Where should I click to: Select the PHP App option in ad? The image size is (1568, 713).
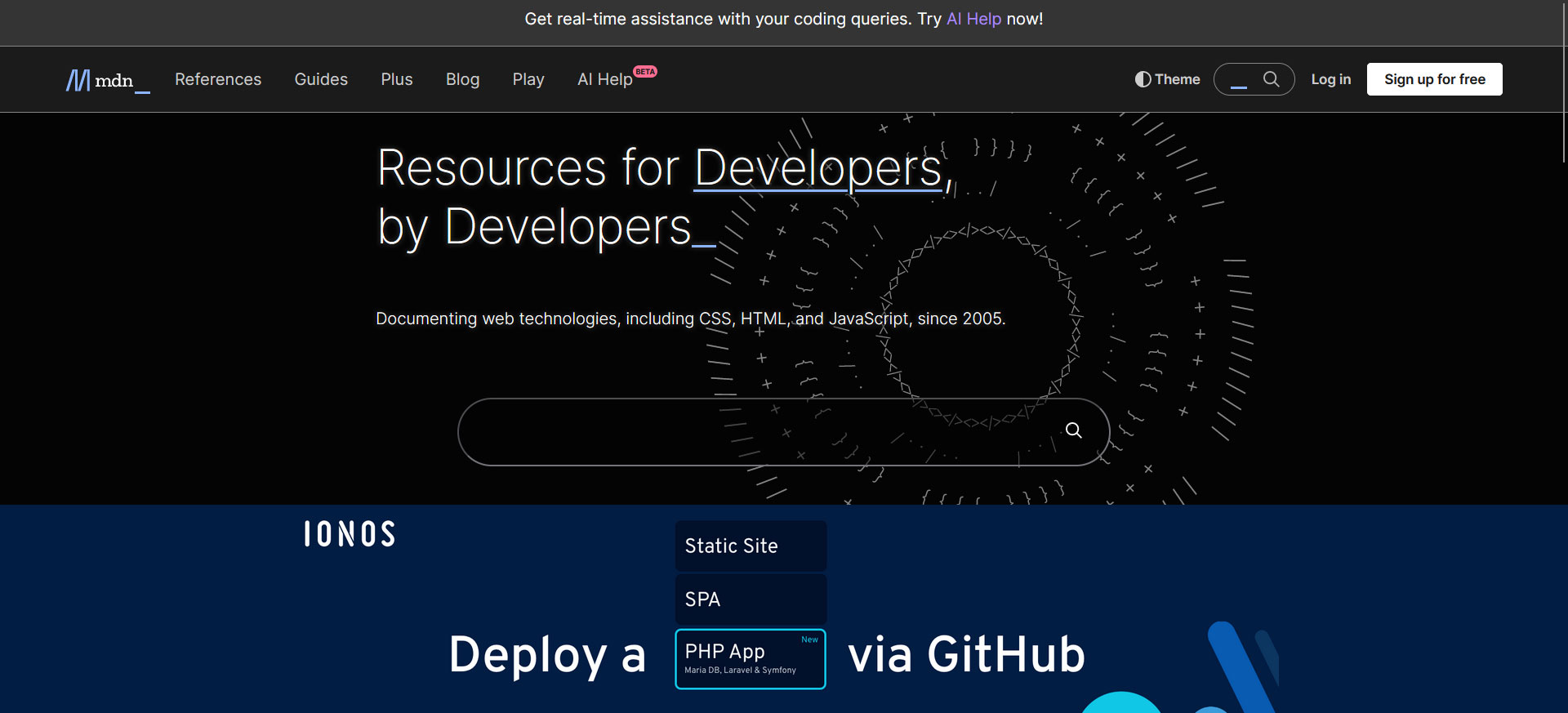tap(750, 658)
